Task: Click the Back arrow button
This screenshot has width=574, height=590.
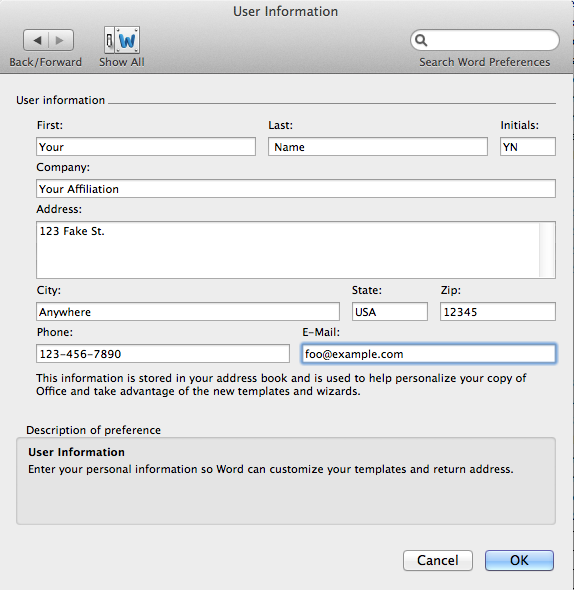Action: (36, 40)
